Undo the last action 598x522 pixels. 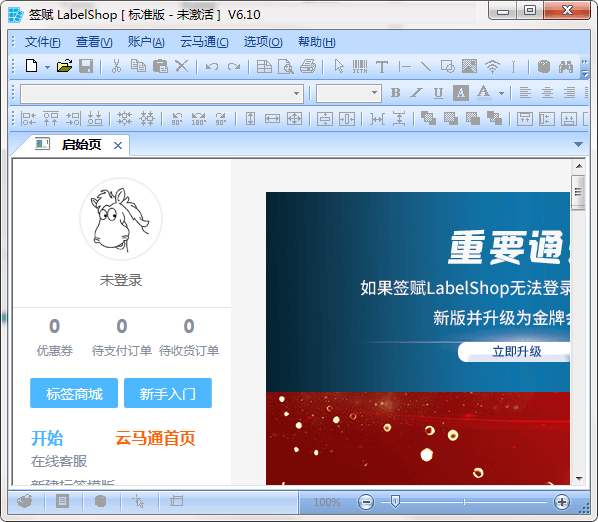pos(212,67)
